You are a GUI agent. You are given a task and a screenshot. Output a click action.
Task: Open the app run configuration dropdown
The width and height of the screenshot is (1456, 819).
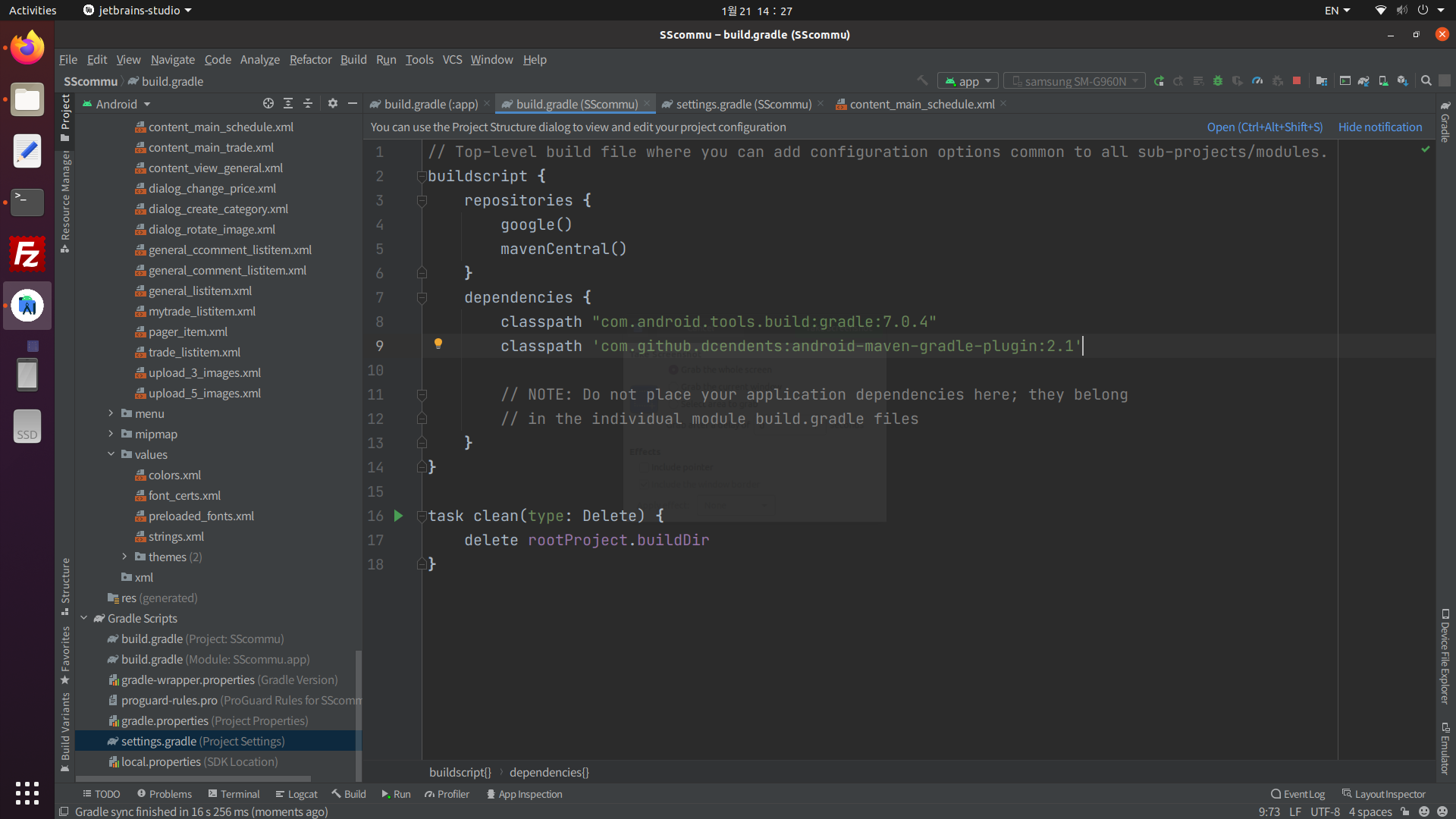tap(968, 80)
